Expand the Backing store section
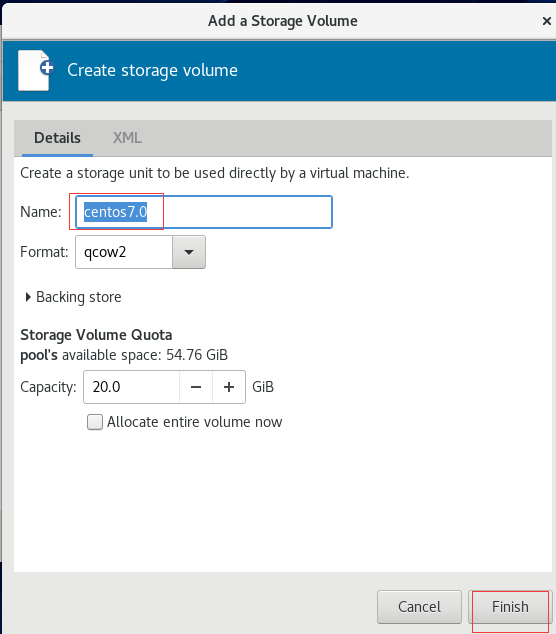 tap(73, 297)
